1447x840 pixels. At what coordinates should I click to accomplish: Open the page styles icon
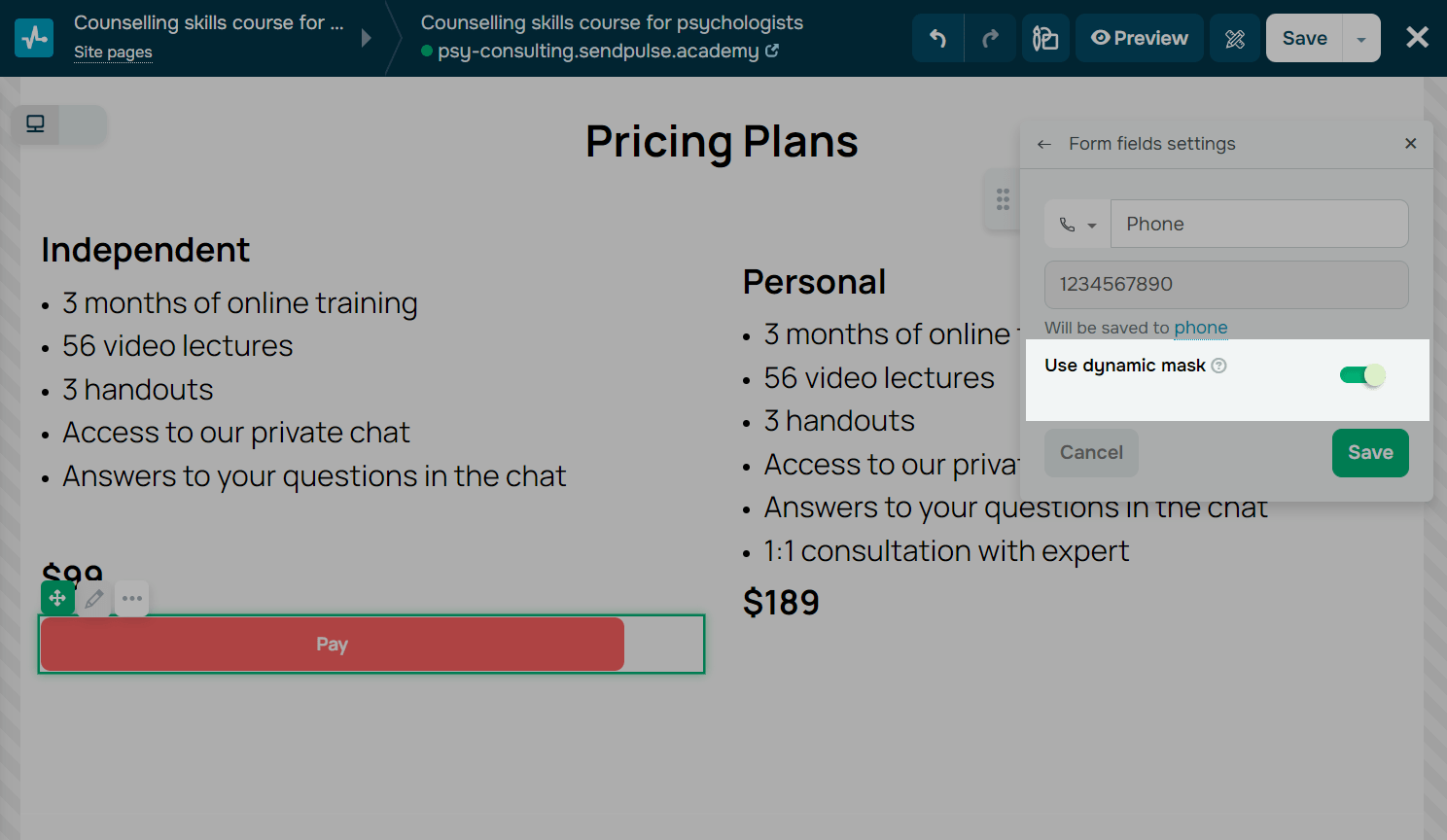[1045, 39]
